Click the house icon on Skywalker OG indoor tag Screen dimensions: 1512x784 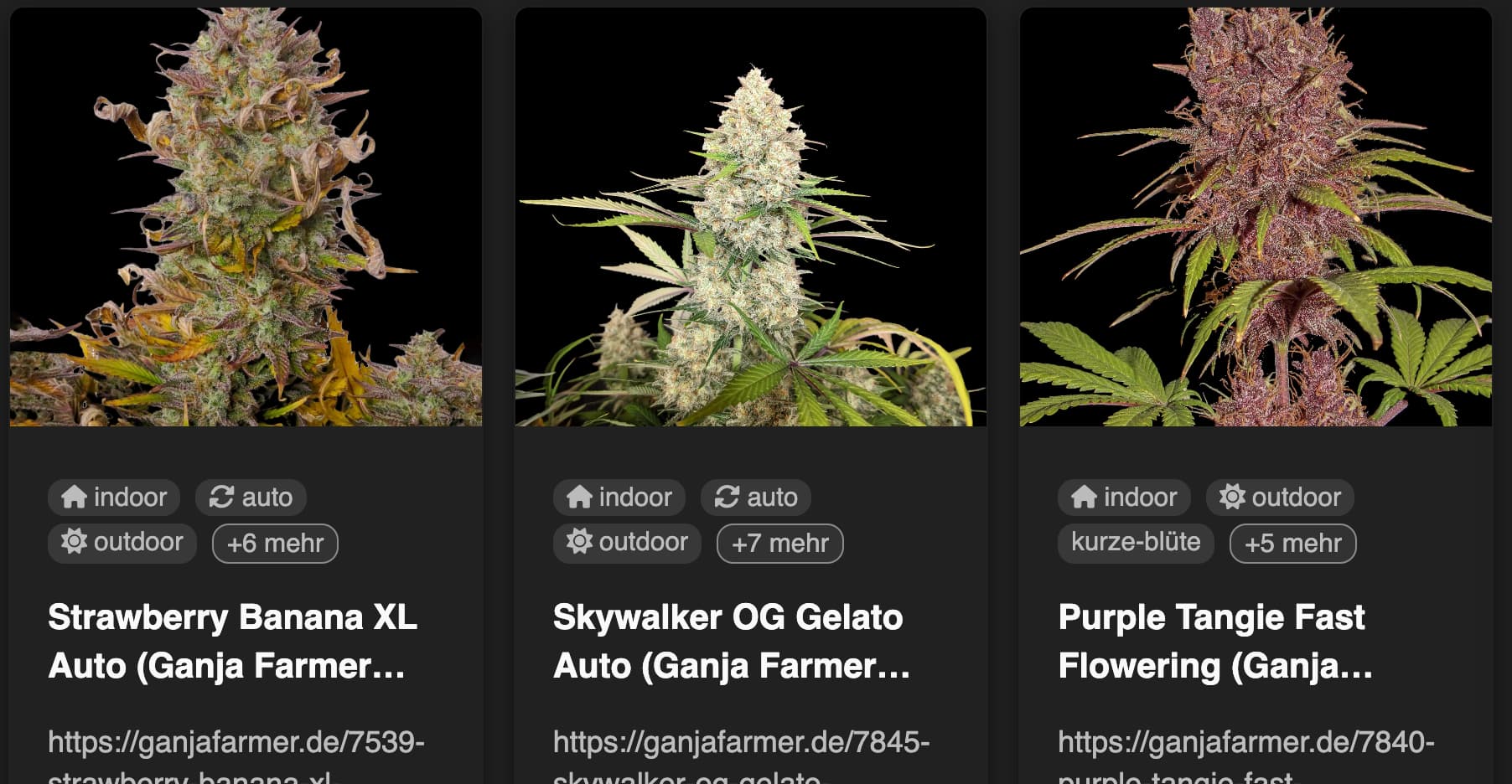[579, 497]
